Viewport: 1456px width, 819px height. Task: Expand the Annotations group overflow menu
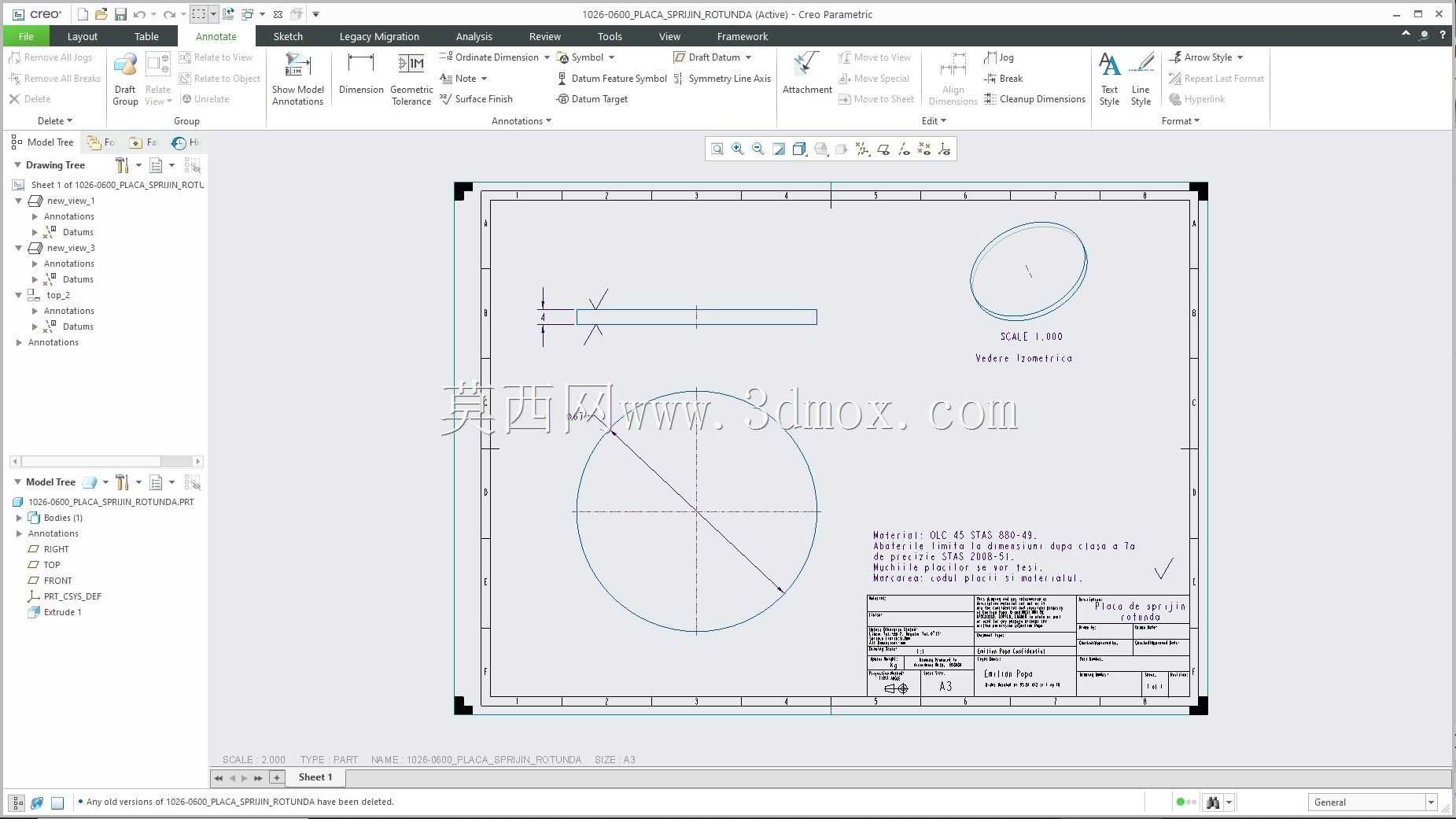522,121
